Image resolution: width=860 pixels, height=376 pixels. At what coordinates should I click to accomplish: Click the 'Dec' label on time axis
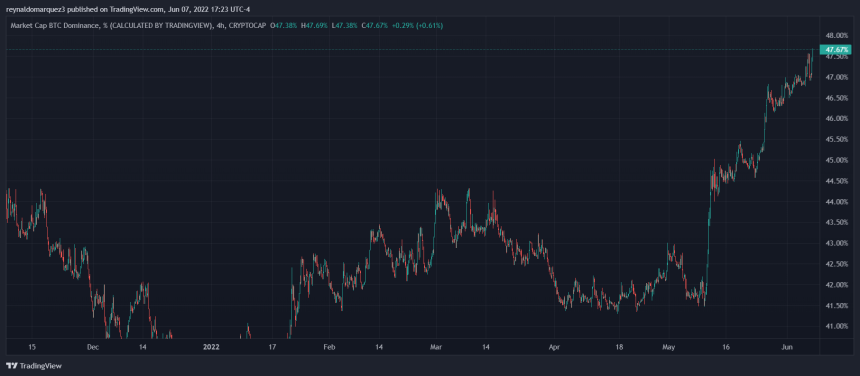click(x=93, y=347)
